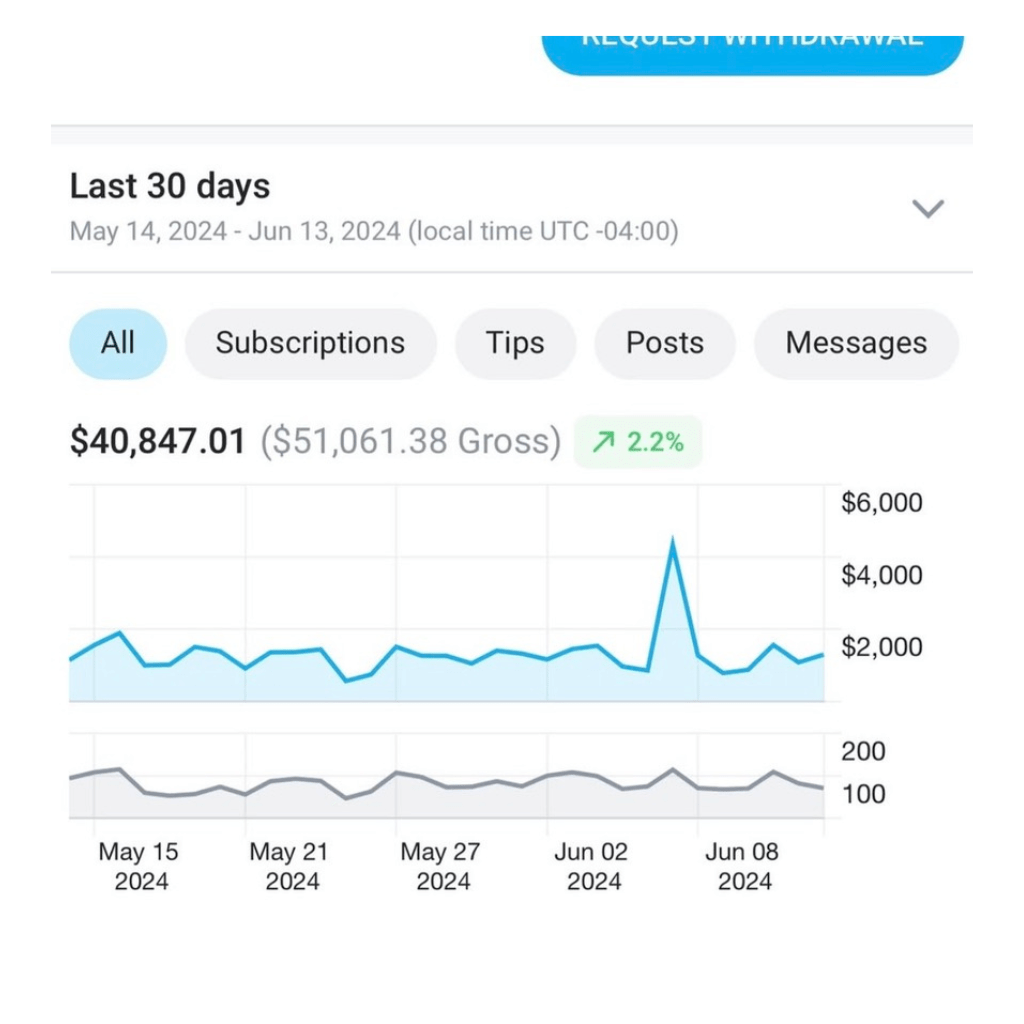View the Messages earnings tab

(x=856, y=344)
